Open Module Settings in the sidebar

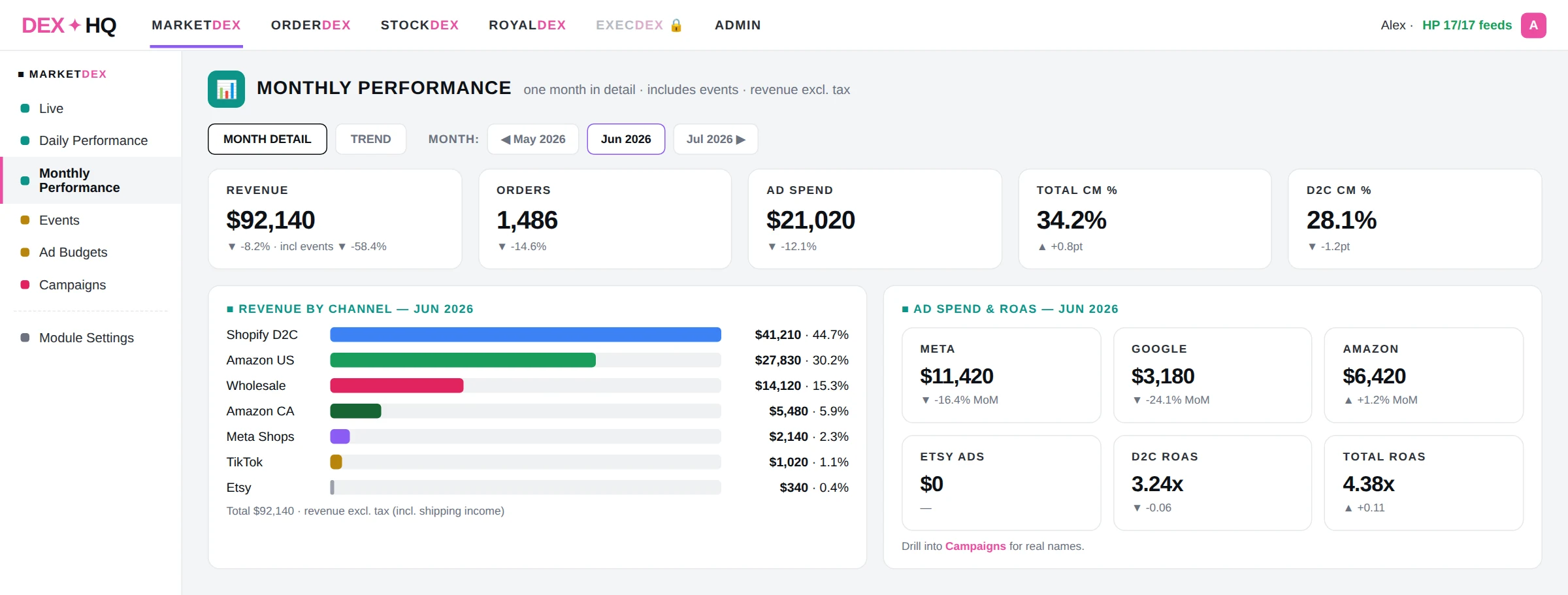pos(91,338)
